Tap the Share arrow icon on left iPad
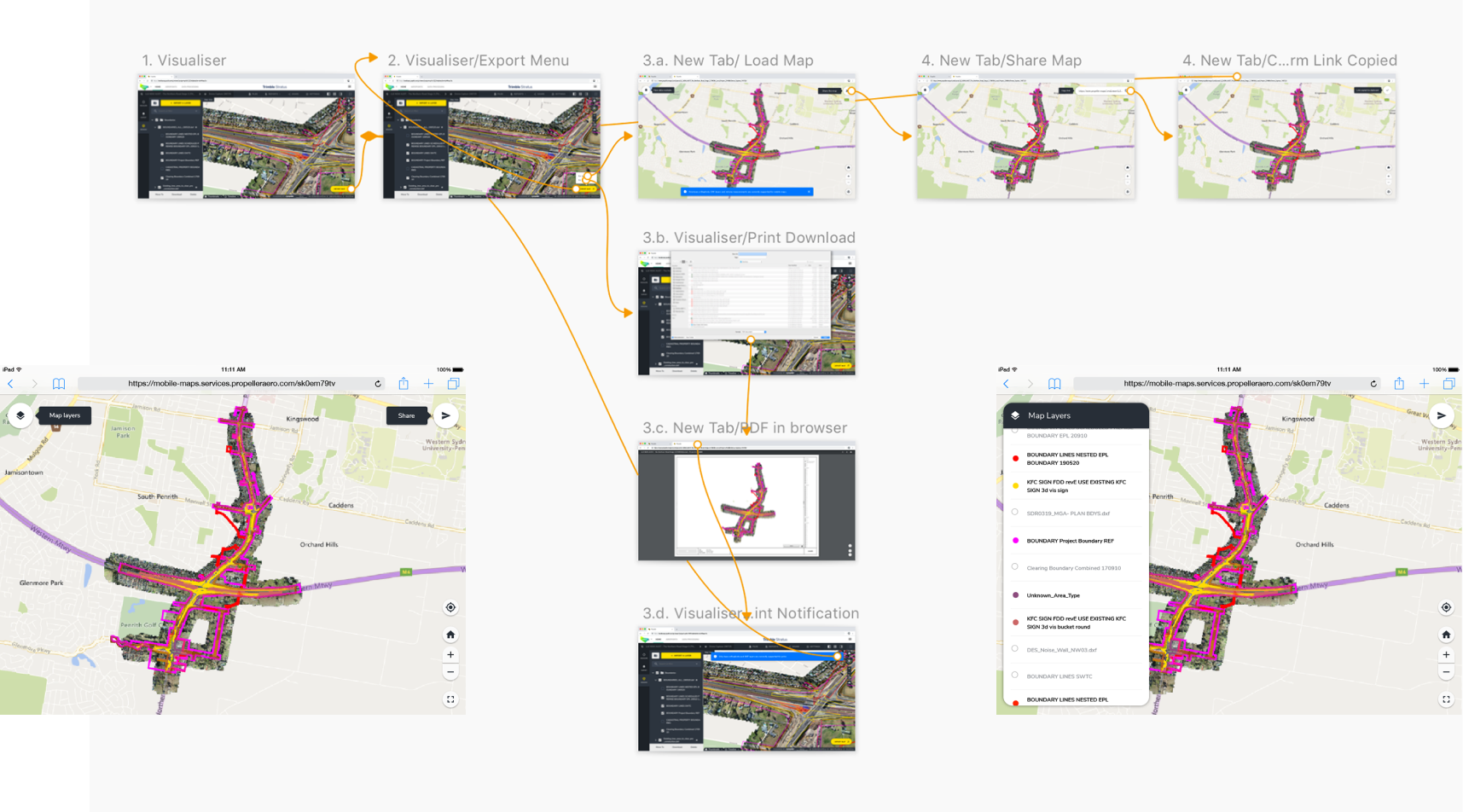 445,415
